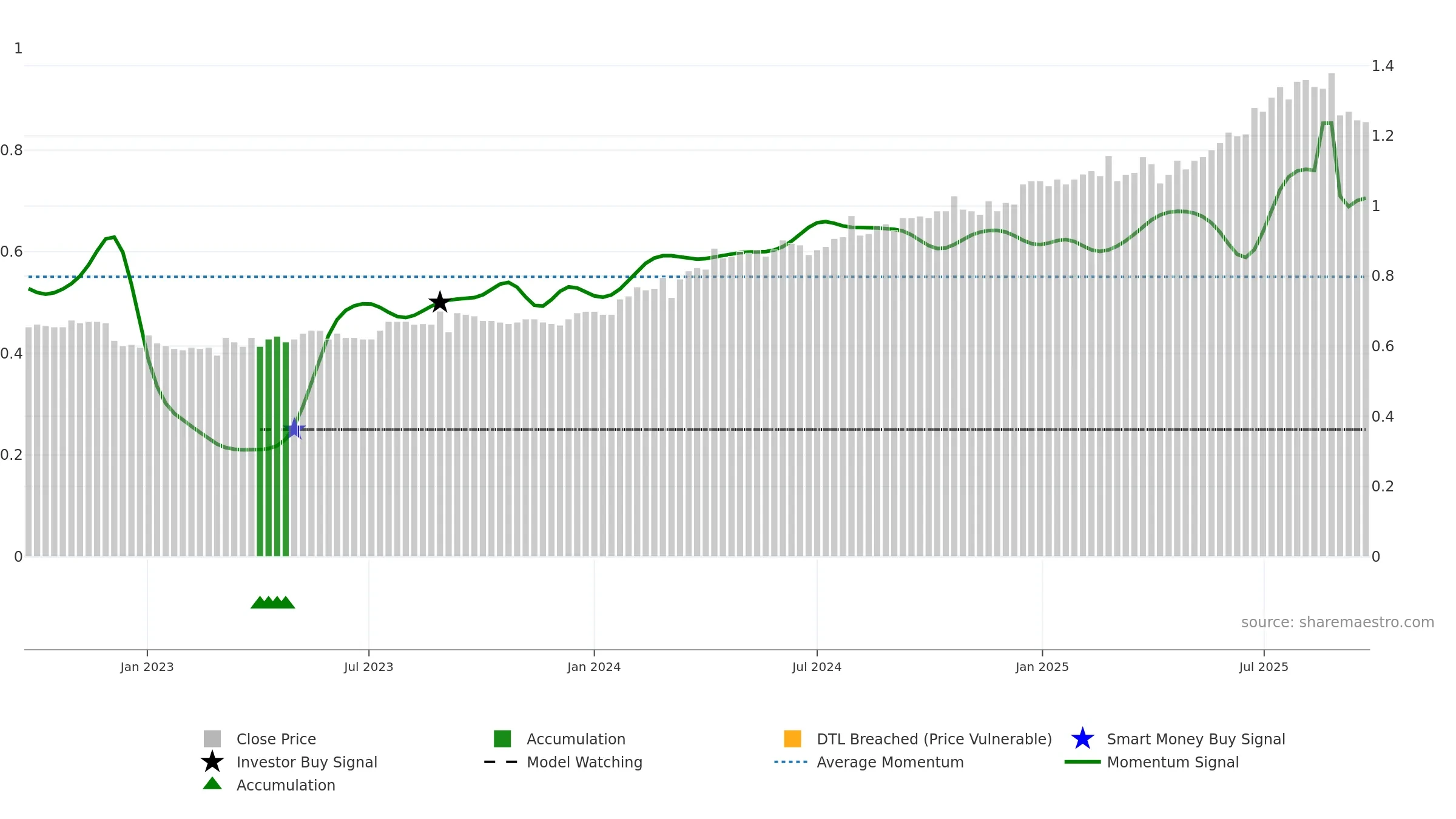This screenshot has height=819, width=1456.
Task: Click the green accumulation triangles below chart
Action: point(273,602)
